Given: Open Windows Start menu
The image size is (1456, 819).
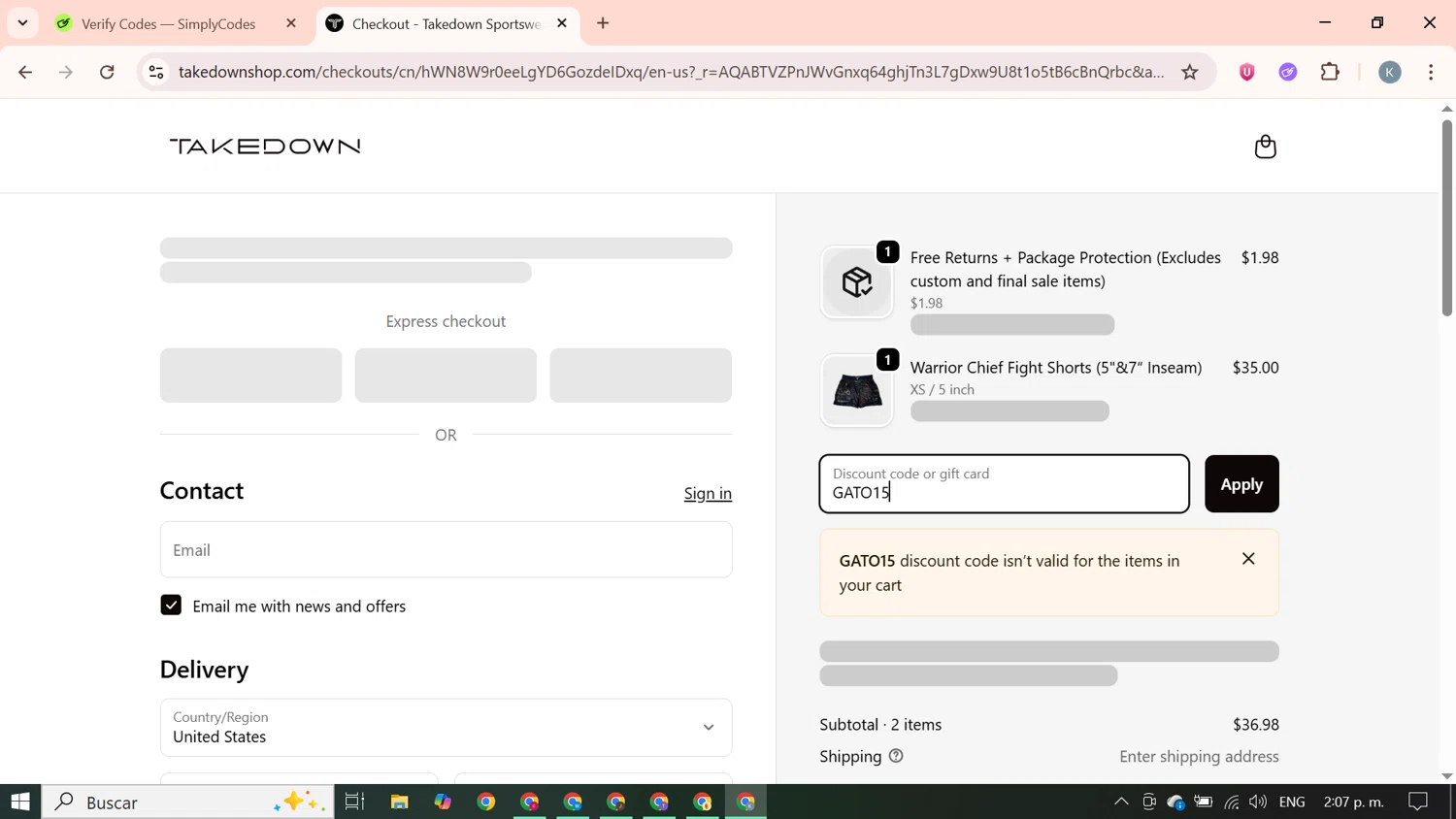Looking at the screenshot, I should pyautogui.click(x=20, y=802).
